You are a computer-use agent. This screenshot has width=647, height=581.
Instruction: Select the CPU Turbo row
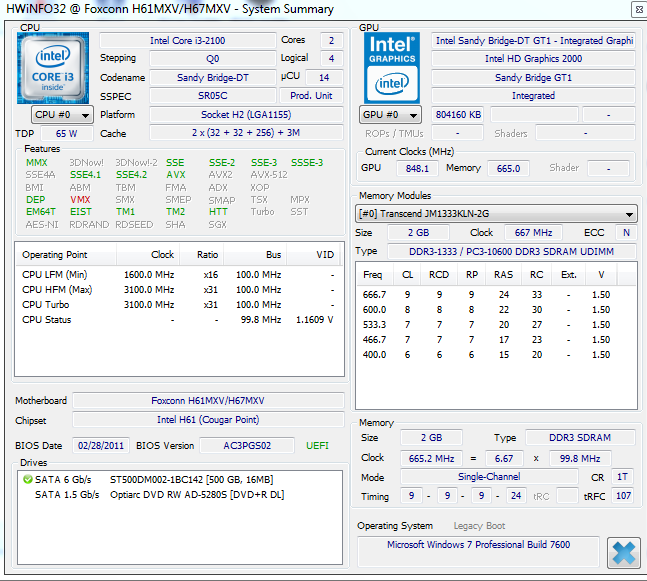point(179,305)
